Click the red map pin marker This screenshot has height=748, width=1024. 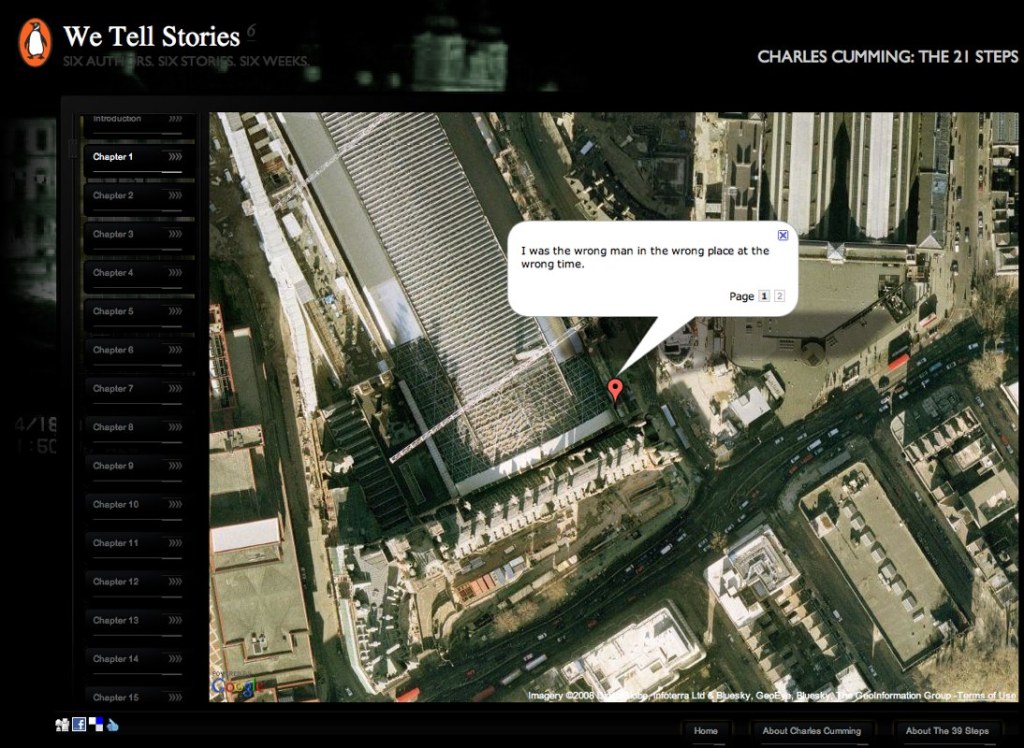click(x=615, y=389)
